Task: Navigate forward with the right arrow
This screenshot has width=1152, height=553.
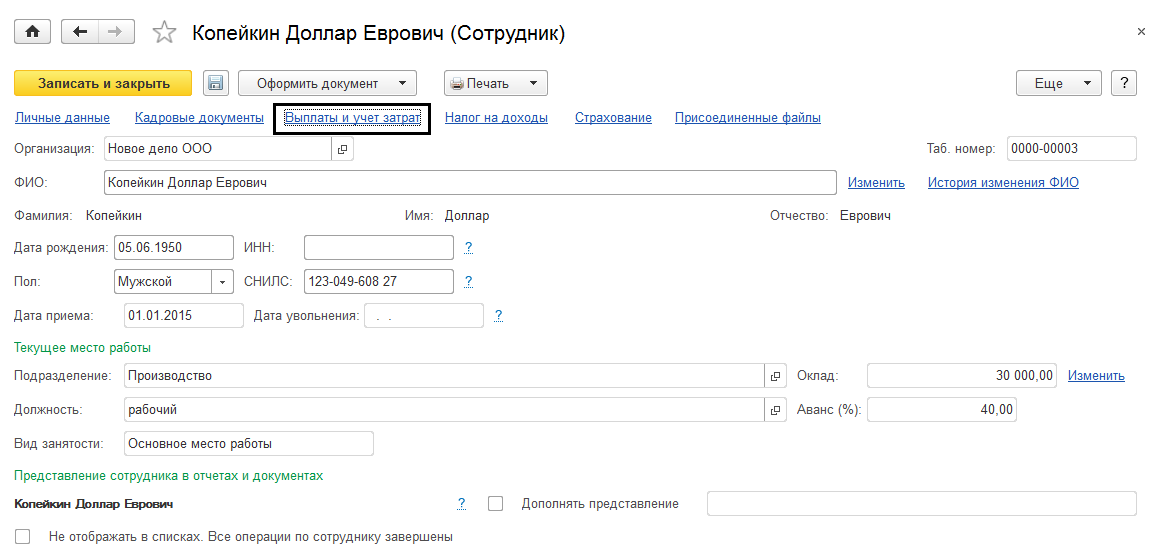Action: tap(115, 32)
